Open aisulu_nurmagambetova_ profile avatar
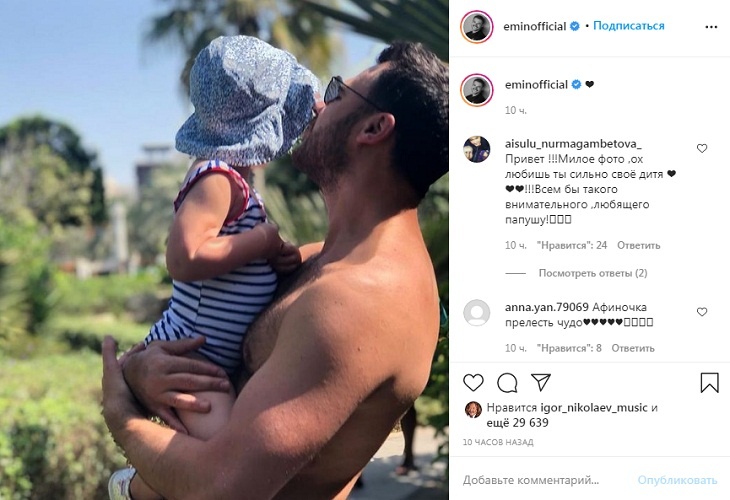This screenshot has height=500, width=730. (x=476, y=149)
